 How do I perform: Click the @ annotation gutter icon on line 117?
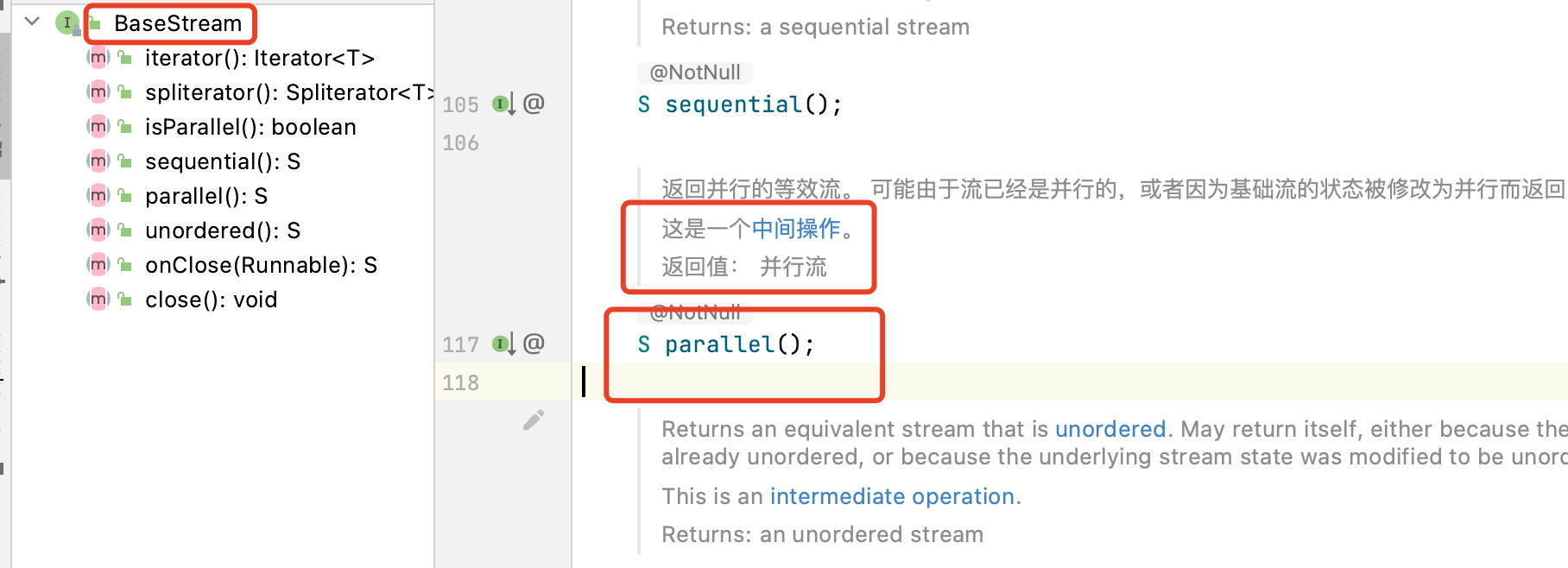point(534,344)
